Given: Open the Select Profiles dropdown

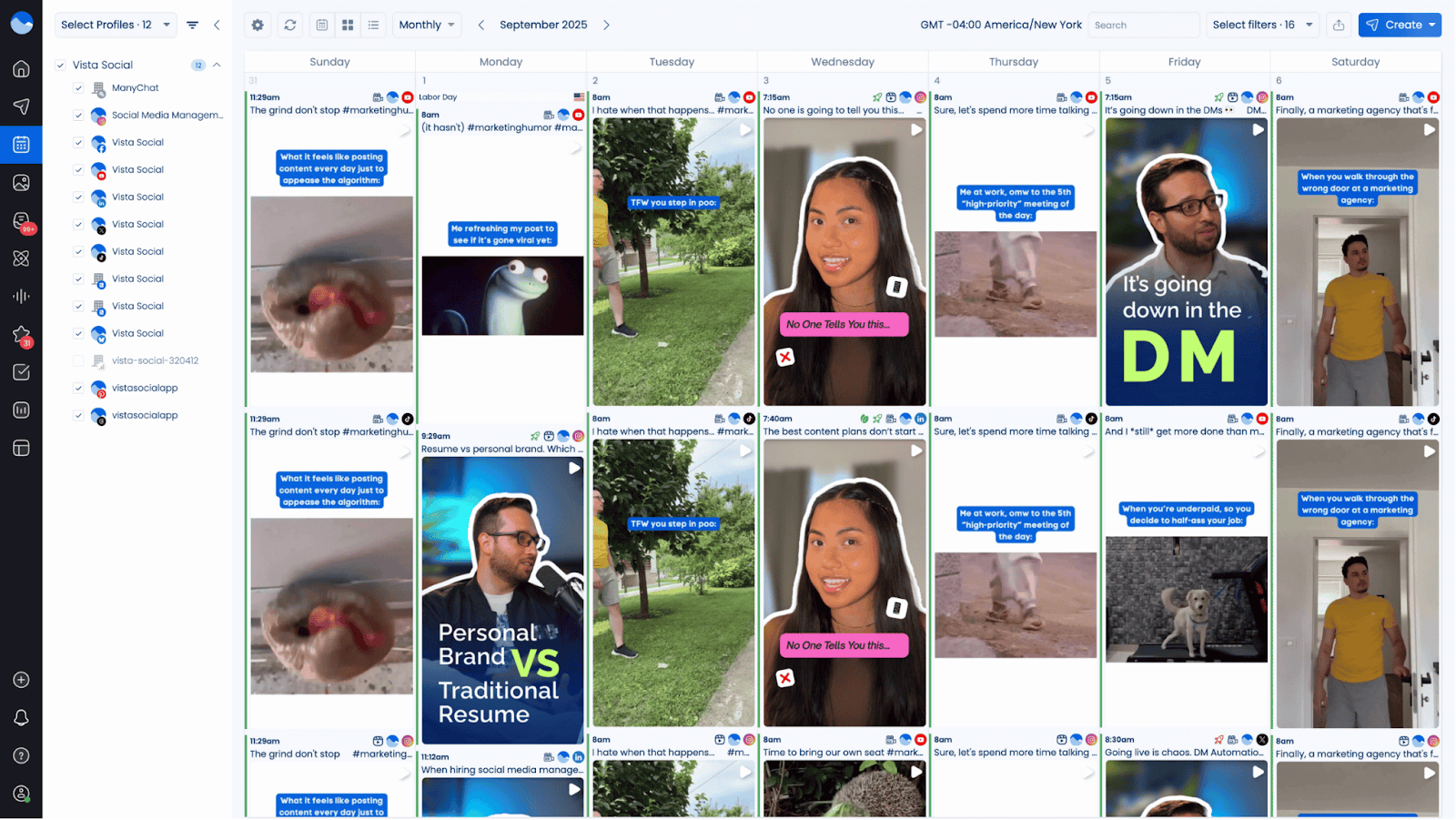Looking at the screenshot, I should 115,25.
